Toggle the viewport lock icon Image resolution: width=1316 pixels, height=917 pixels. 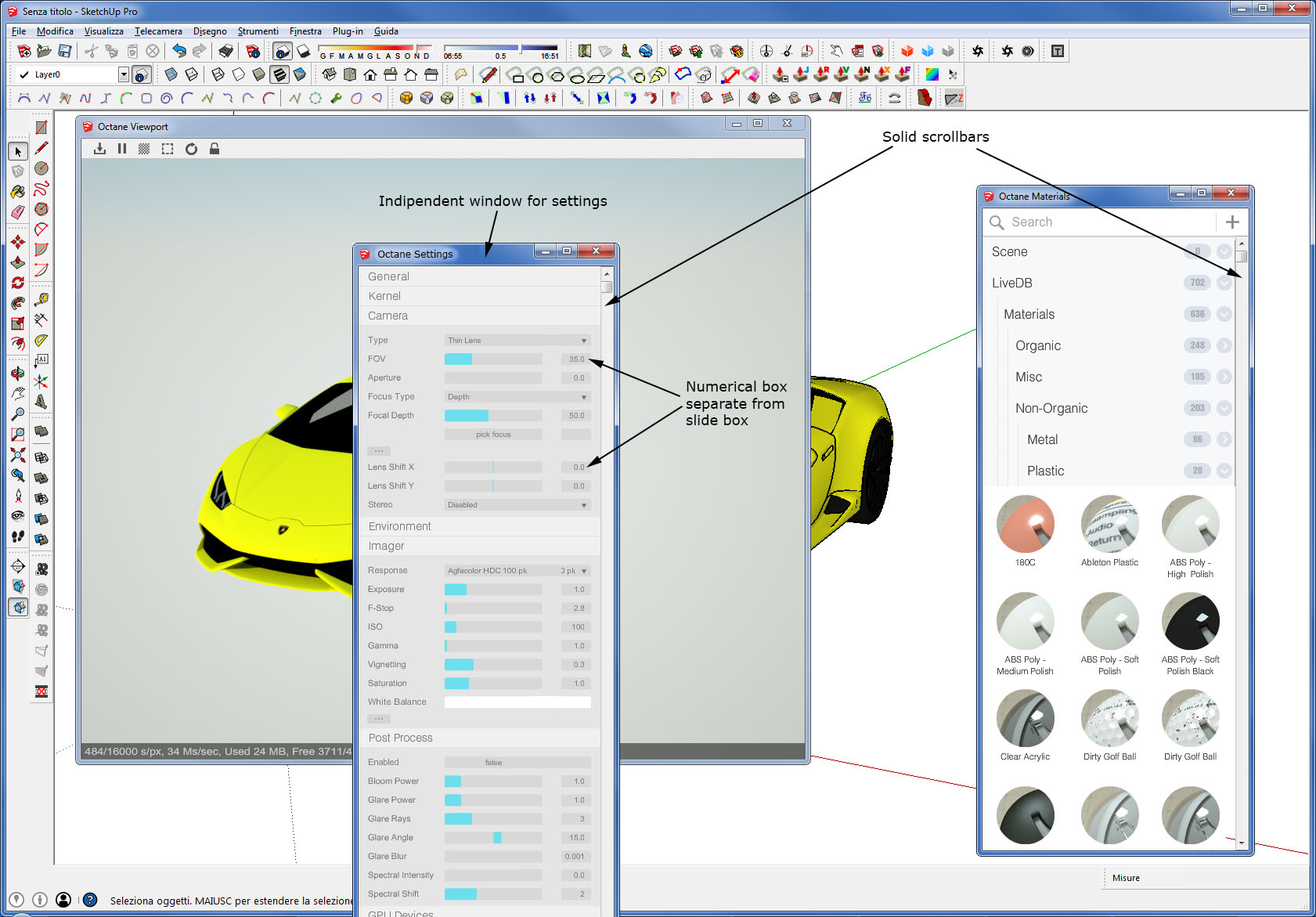pyautogui.click(x=215, y=149)
